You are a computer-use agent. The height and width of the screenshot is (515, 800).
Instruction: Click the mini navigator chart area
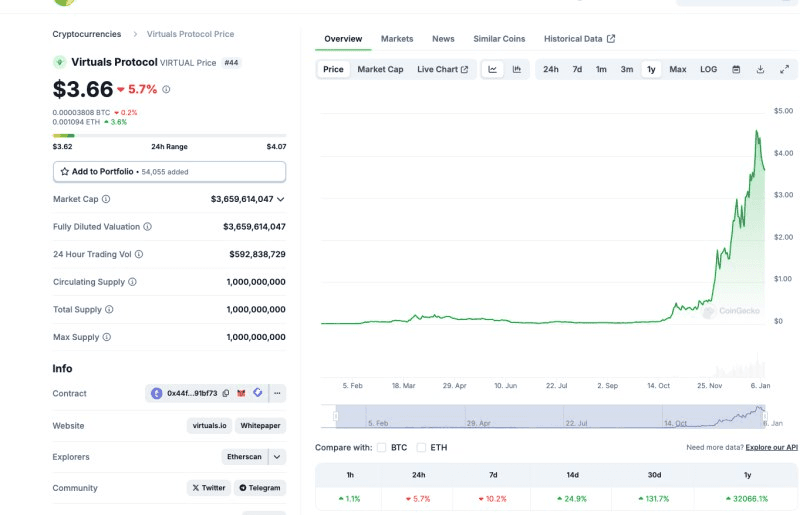click(550, 416)
